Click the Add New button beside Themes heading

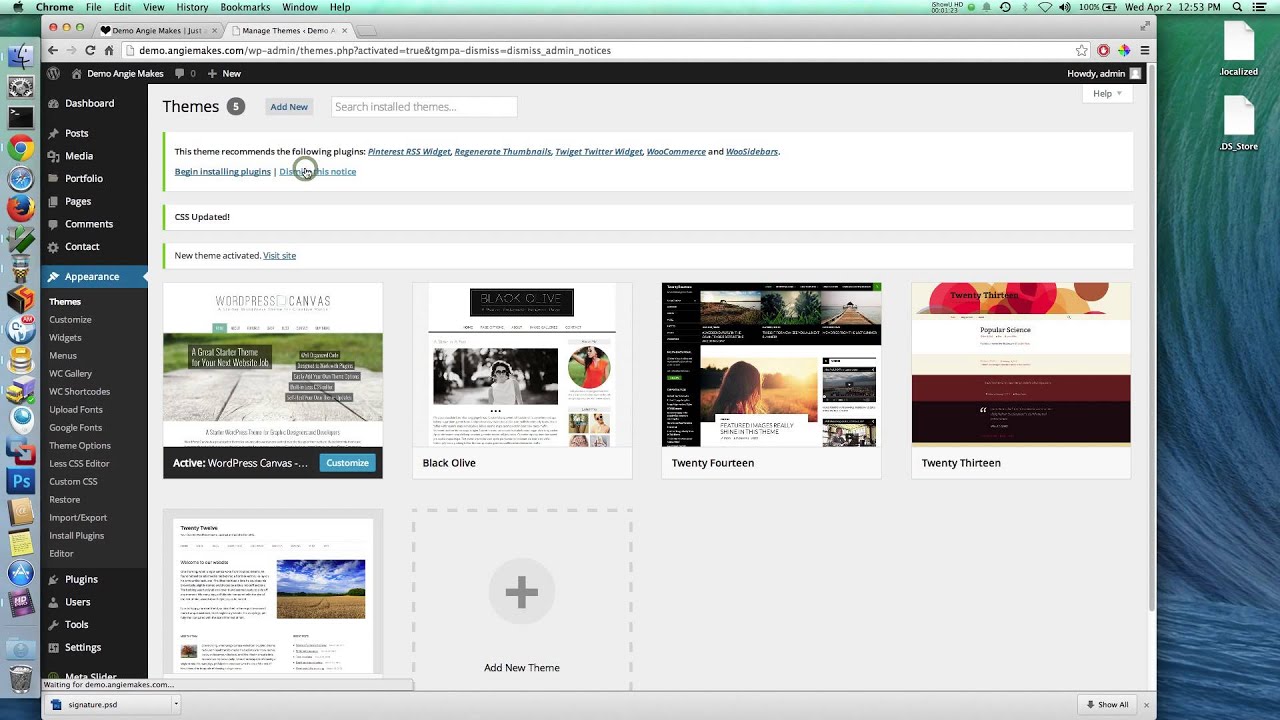[x=289, y=107]
